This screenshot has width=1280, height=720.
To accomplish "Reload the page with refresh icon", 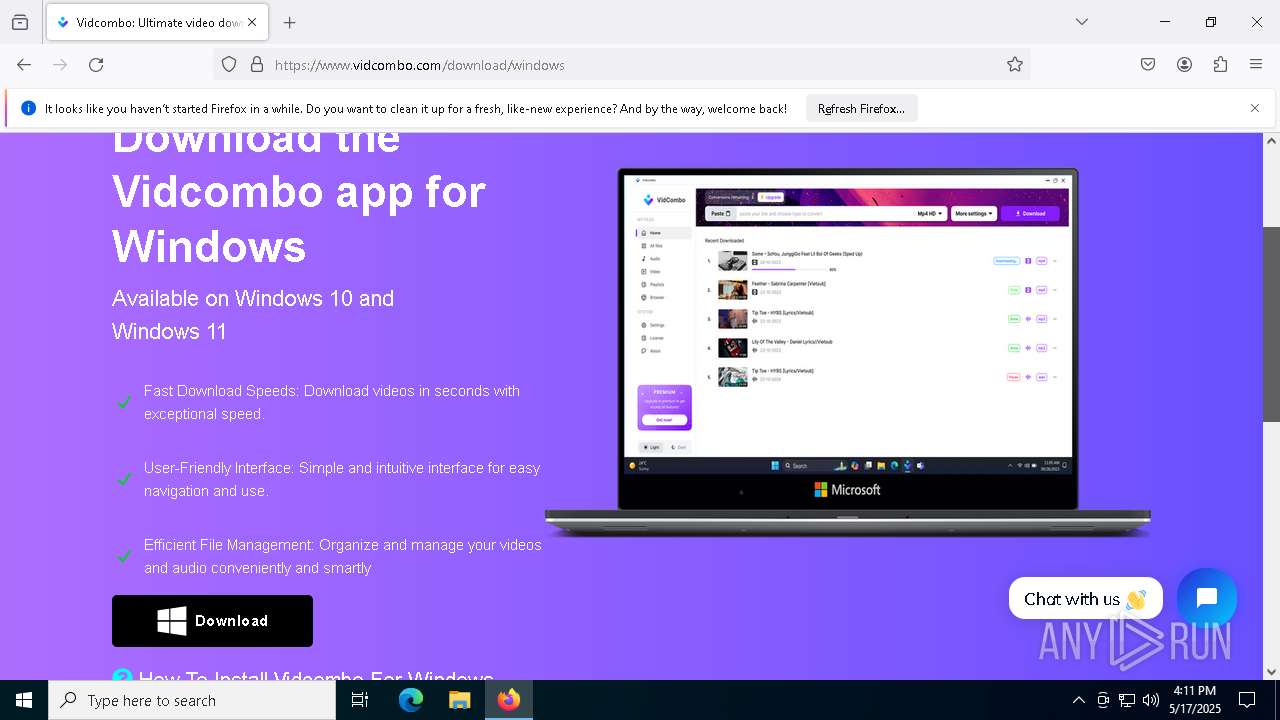I will coord(96,64).
